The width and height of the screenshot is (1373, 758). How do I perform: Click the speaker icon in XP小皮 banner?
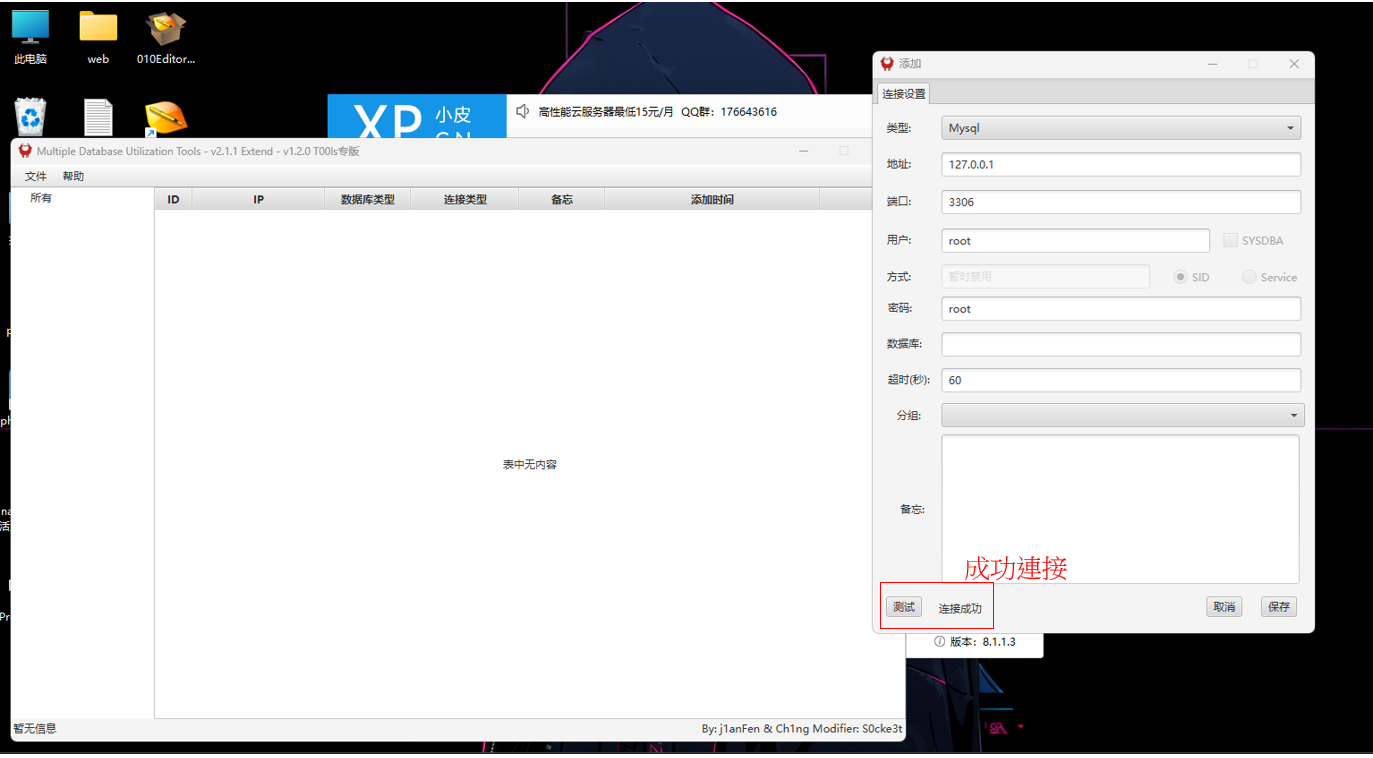coord(522,111)
